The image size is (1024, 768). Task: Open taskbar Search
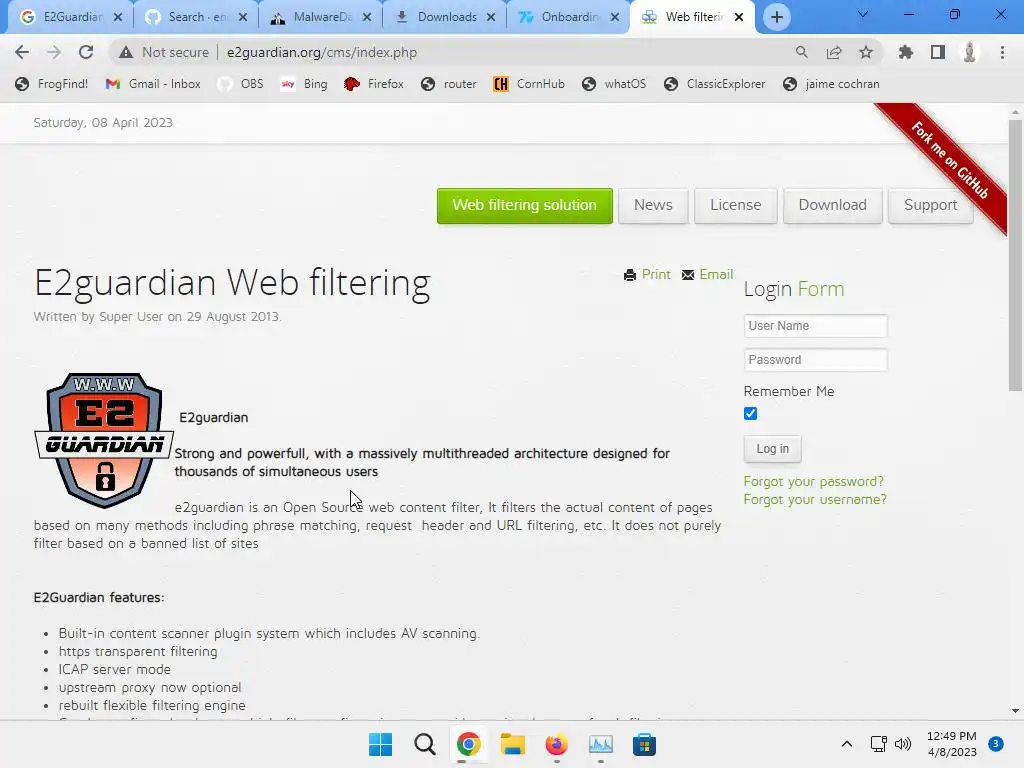tap(424, 744)
